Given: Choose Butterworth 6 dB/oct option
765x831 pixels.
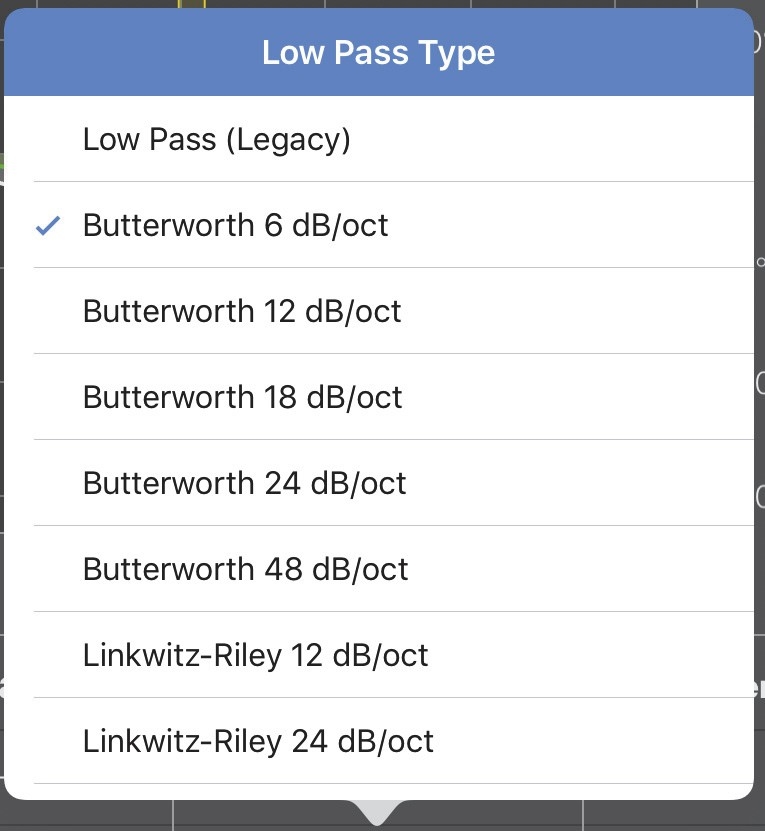Looking at the screenshot, I should (x=235, y=225).
